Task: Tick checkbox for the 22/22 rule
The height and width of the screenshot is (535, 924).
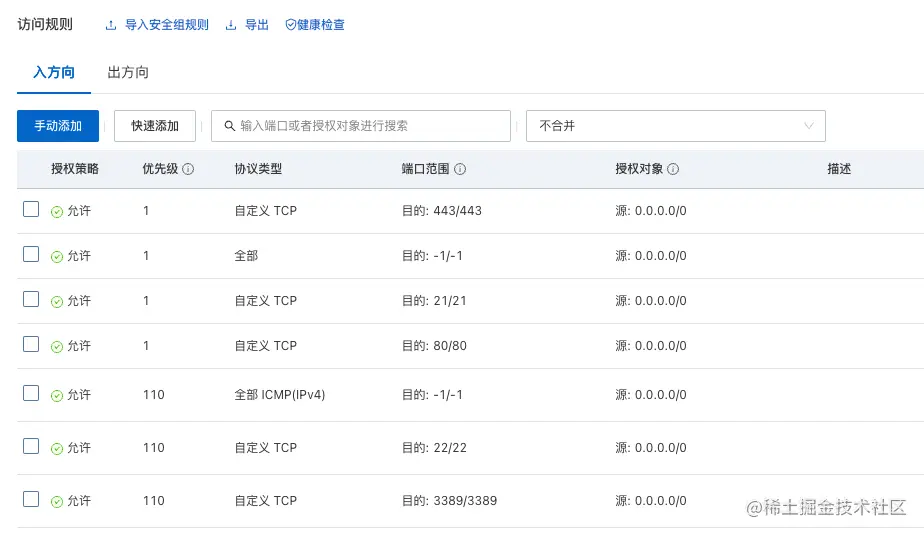Action: [x=31, y=446]
